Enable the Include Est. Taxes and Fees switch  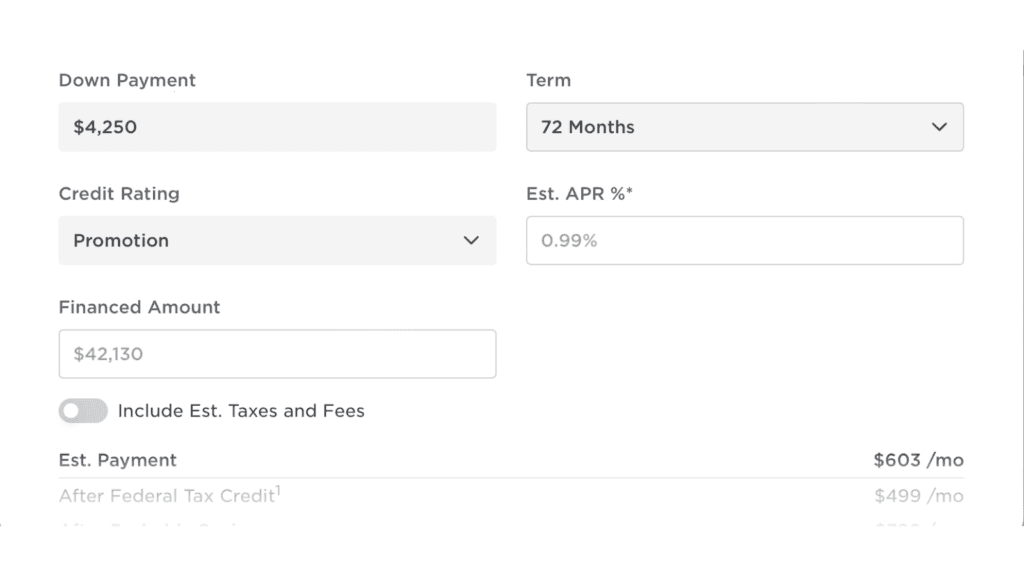[x=83, y=411]
